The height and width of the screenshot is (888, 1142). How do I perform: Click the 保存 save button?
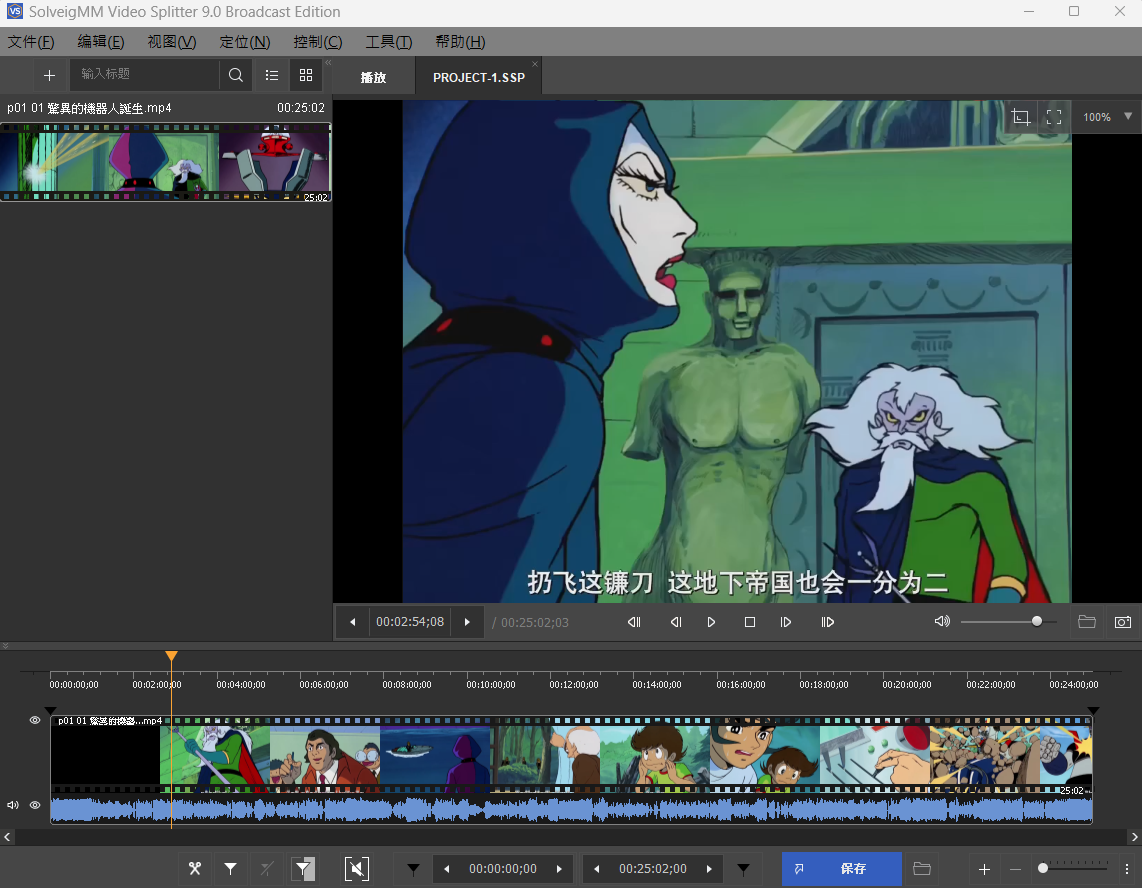[x=841, y=868]
